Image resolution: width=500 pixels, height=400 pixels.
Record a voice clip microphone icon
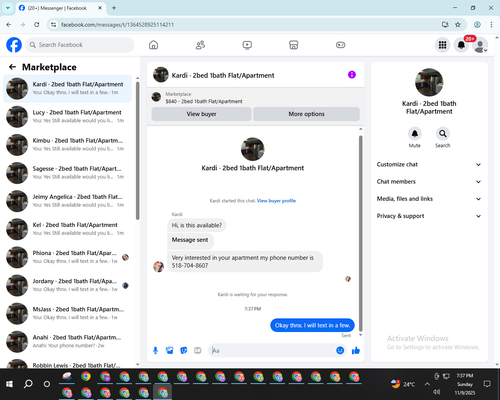coord(155,350)
